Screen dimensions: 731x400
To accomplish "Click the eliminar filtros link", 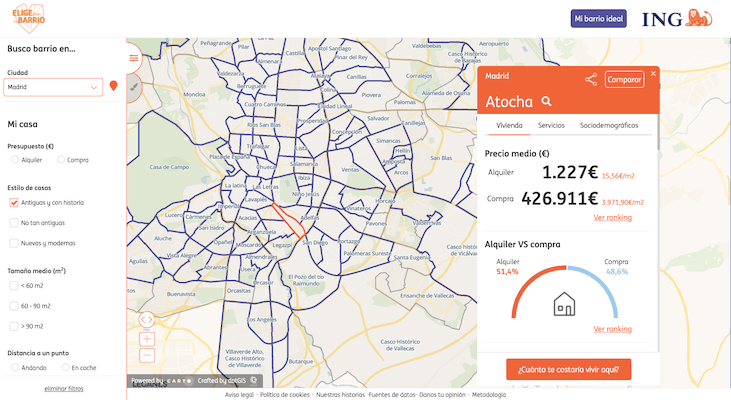I will [64, 389].
